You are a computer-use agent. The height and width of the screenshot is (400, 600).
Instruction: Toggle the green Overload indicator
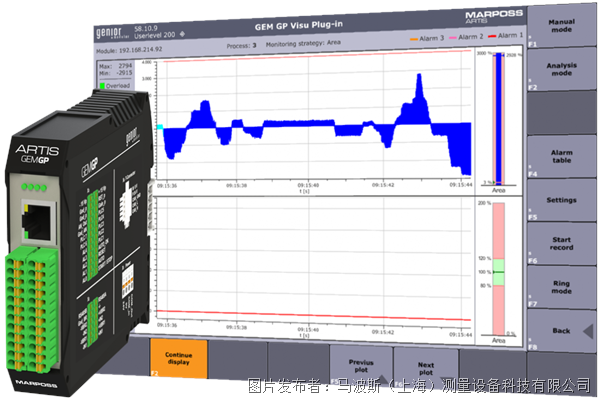coord(102,86)
